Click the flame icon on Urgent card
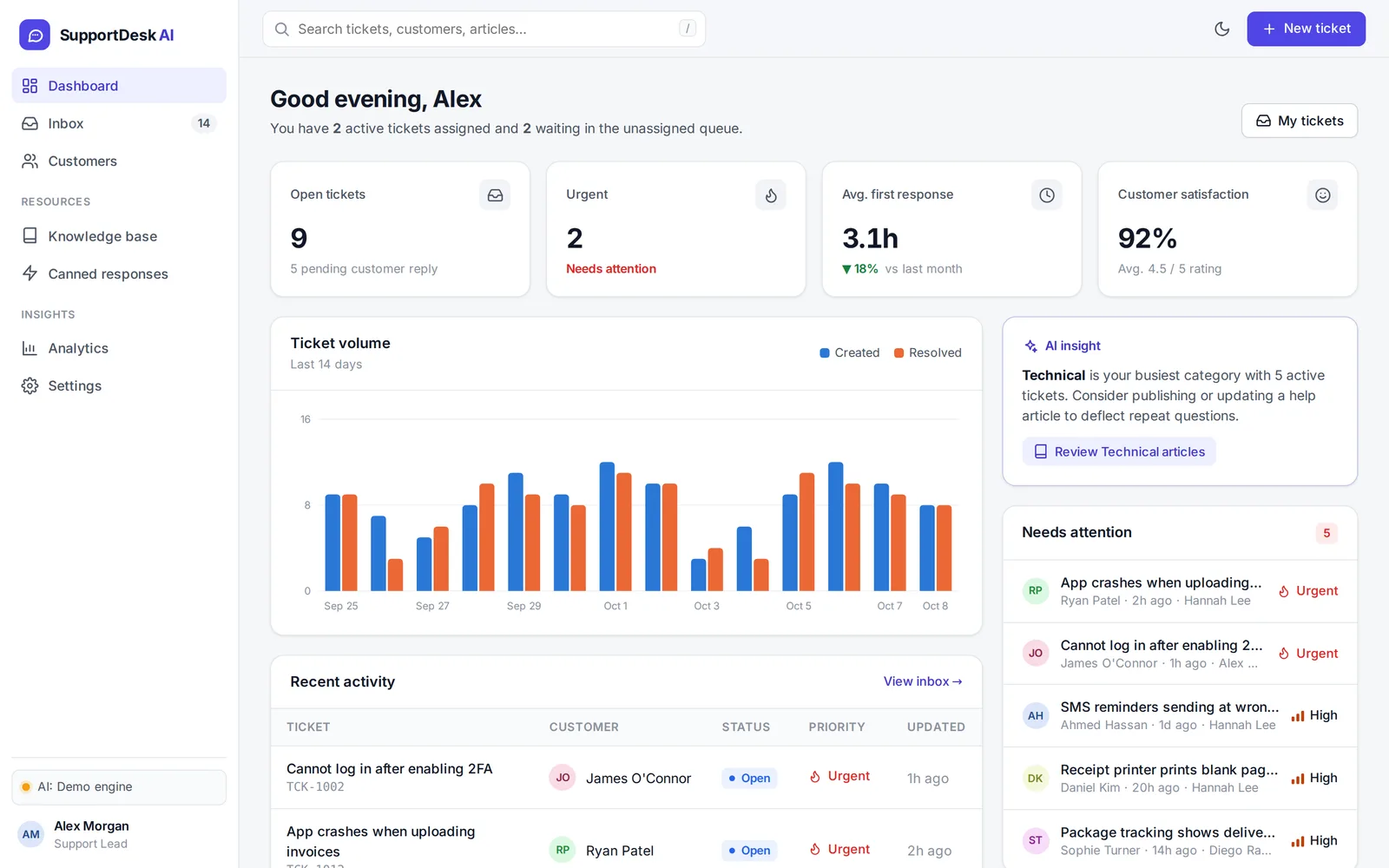Image resolution: width=1389 pixels, height=868 pixels. 771,195
